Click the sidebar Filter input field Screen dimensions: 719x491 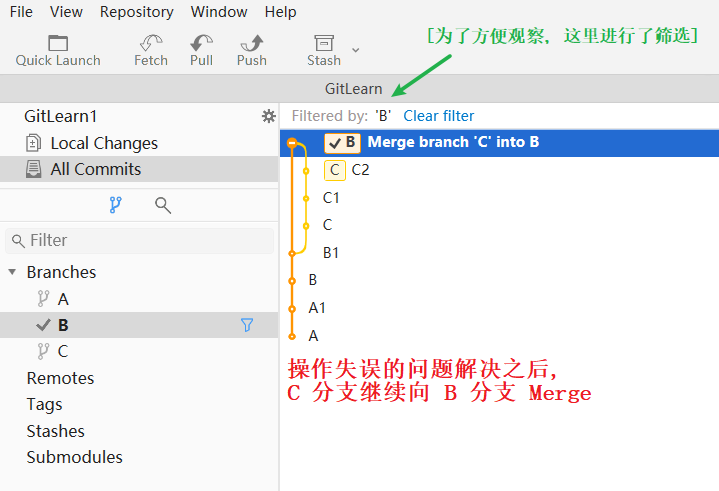(140, 240)
